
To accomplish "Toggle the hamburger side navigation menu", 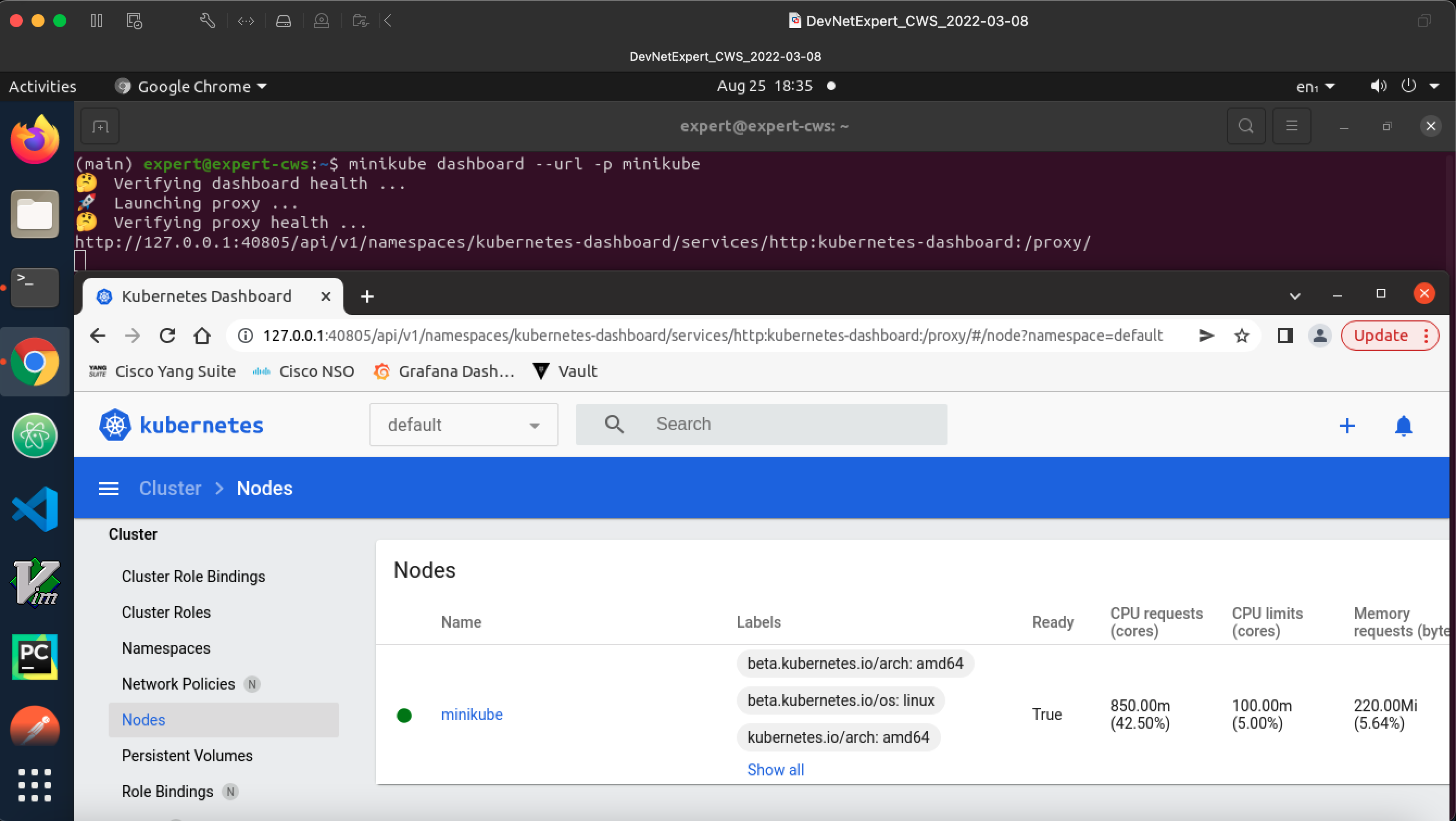I will click(x=109, y=488).
